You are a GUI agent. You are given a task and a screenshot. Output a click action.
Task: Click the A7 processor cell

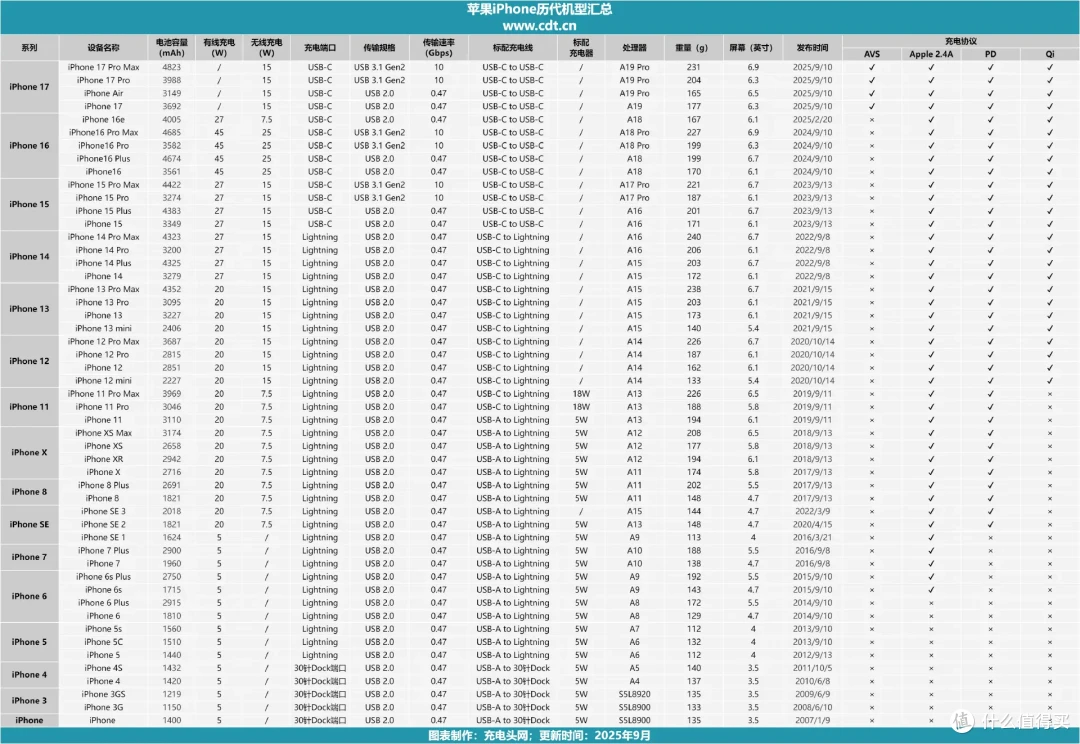634,628
